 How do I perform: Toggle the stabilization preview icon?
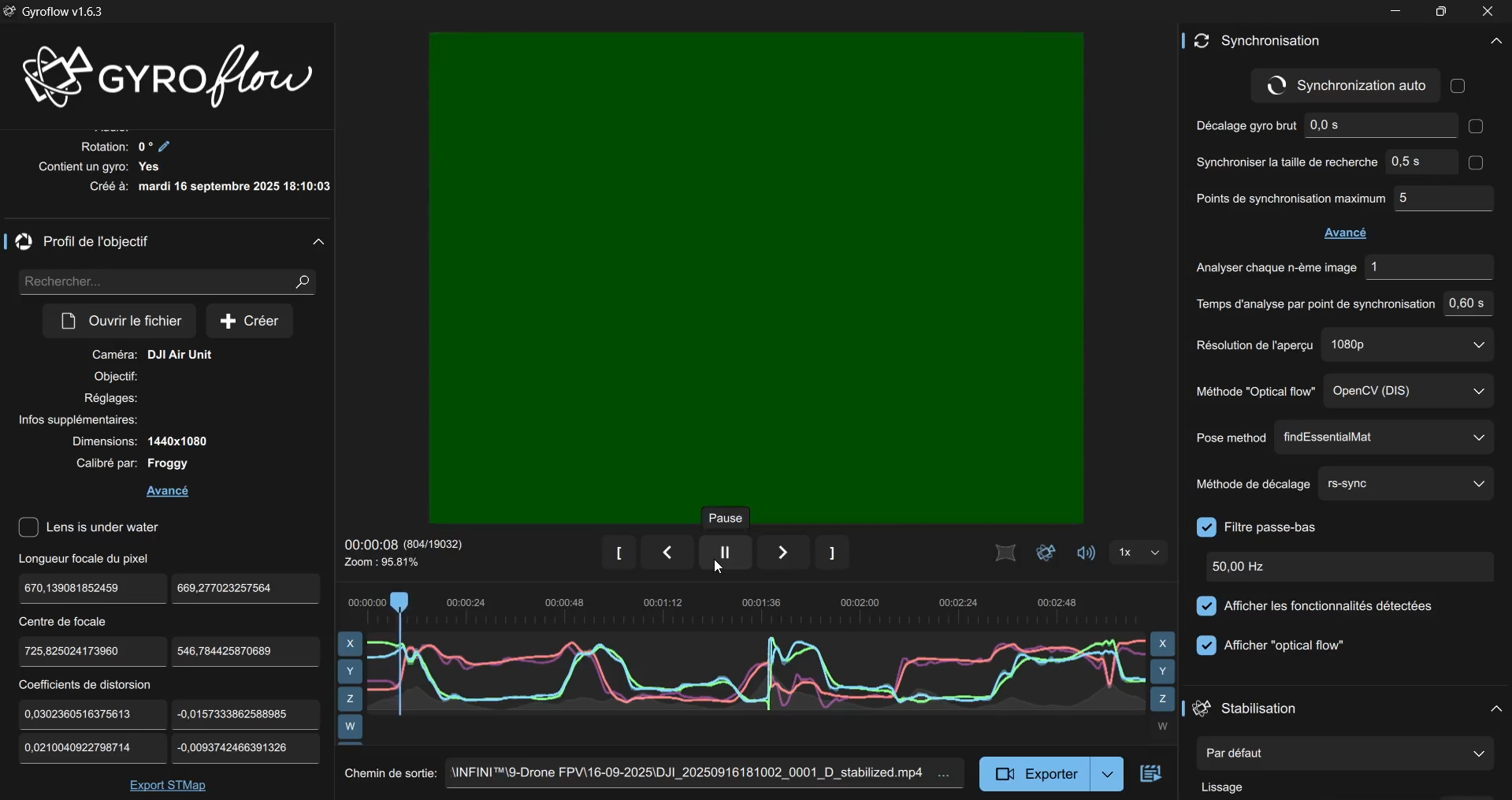click(1046, 553)
